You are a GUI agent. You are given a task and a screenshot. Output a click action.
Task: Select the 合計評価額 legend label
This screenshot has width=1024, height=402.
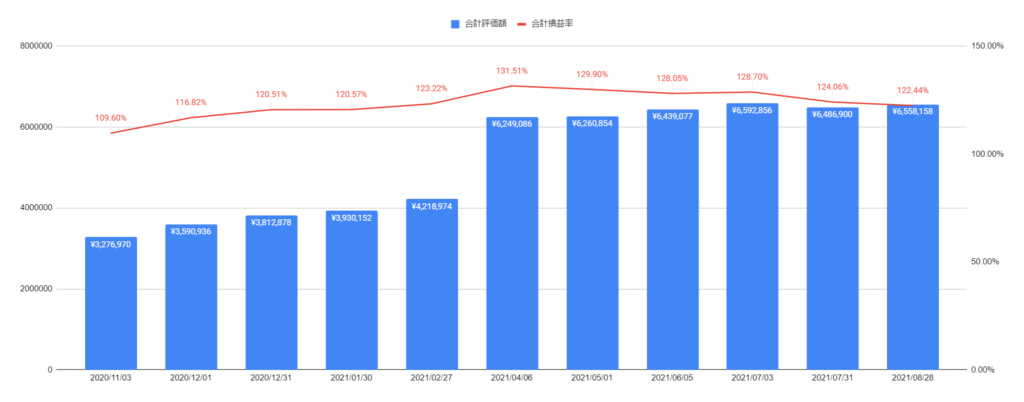(x=484, y=23)
